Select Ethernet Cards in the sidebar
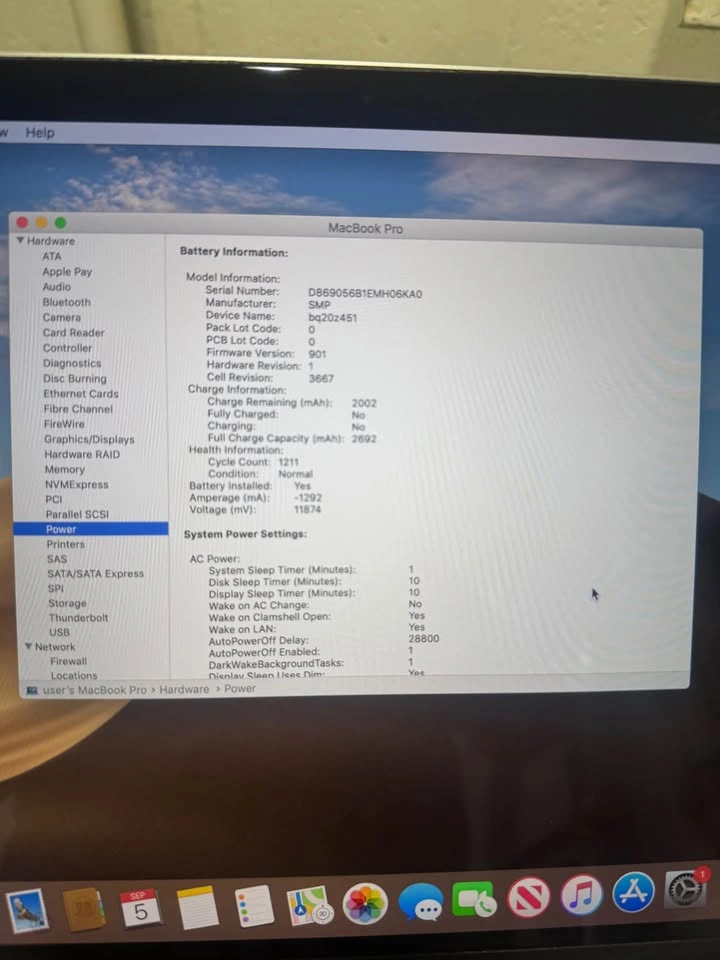Image resolution: width=720 pixels, height=960 pixels. 81,394
